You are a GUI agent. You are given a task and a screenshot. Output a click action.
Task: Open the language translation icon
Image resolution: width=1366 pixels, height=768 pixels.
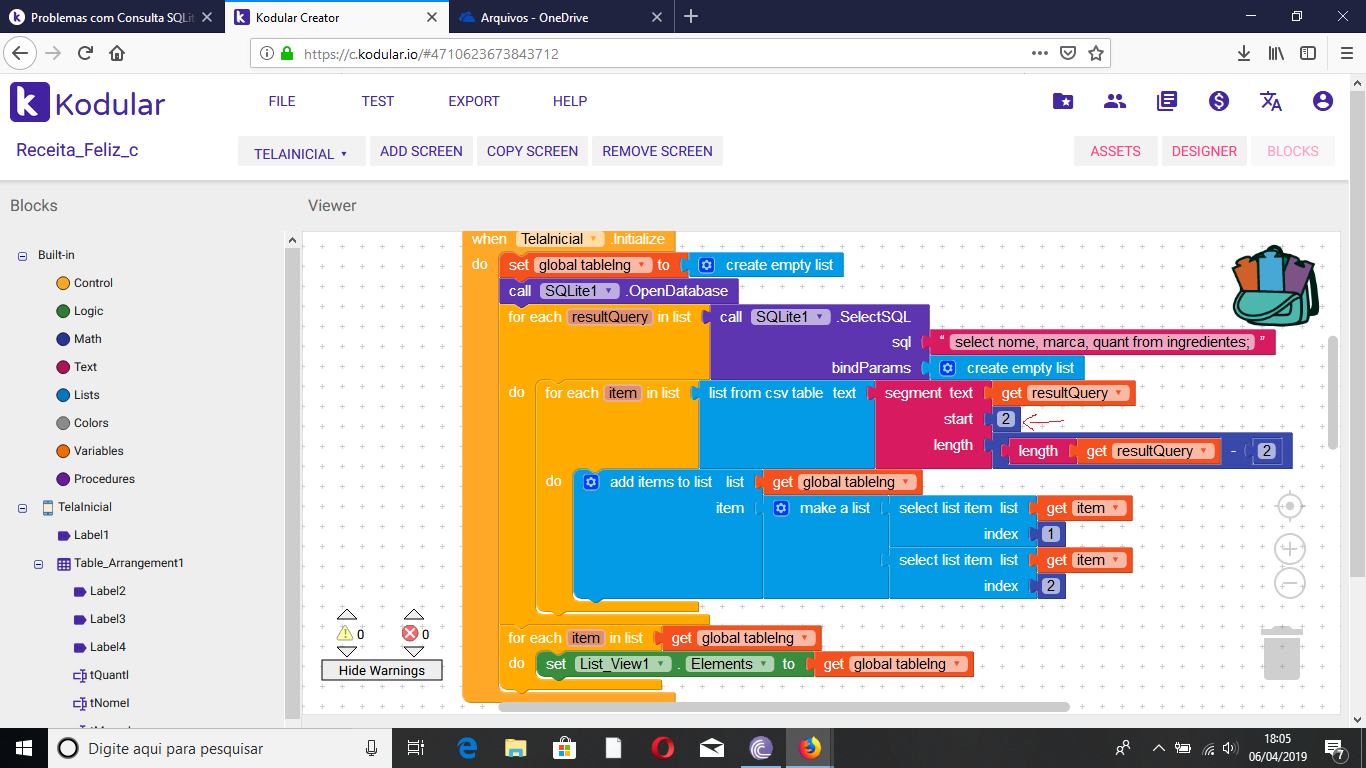[1270, 101]
